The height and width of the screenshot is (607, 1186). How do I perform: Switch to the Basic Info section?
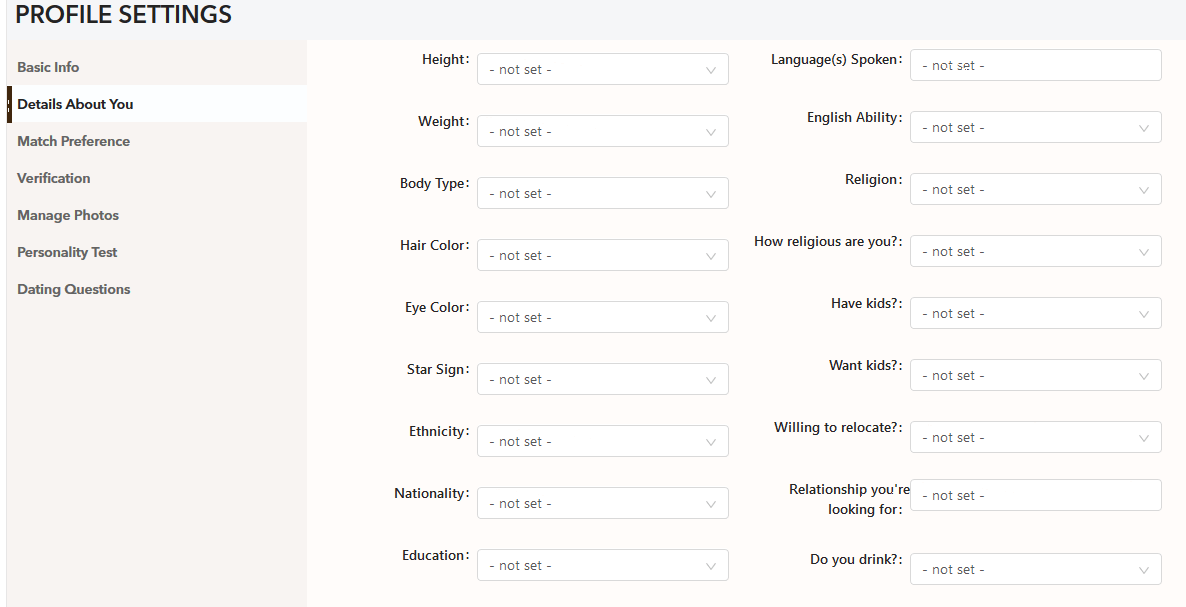click(48, 67)
